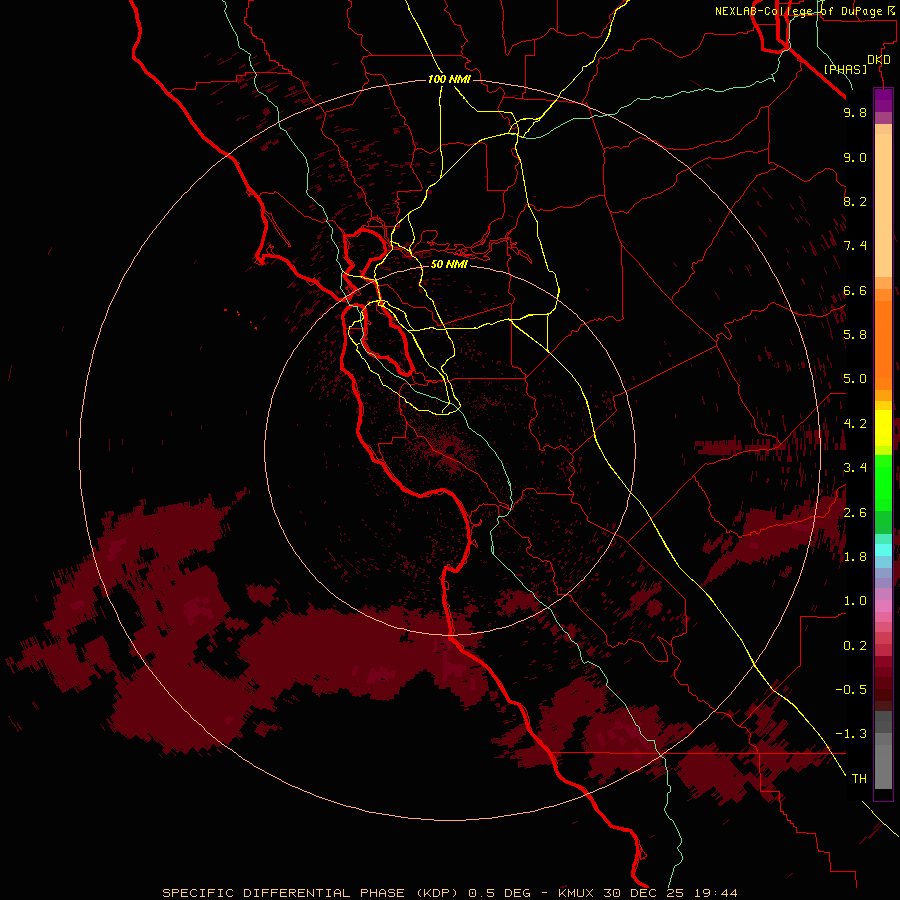The height and width of the screenshot is (900, 900).
Task: Click the 3.4 scale label
Action: coord(855,468)
